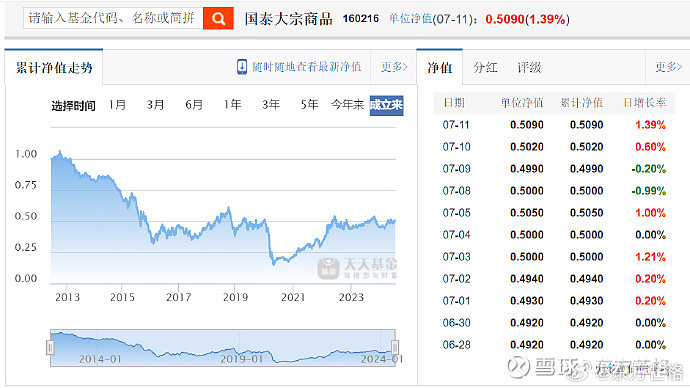
Task: Select the 1年 time range
Action: pos(232,105)
